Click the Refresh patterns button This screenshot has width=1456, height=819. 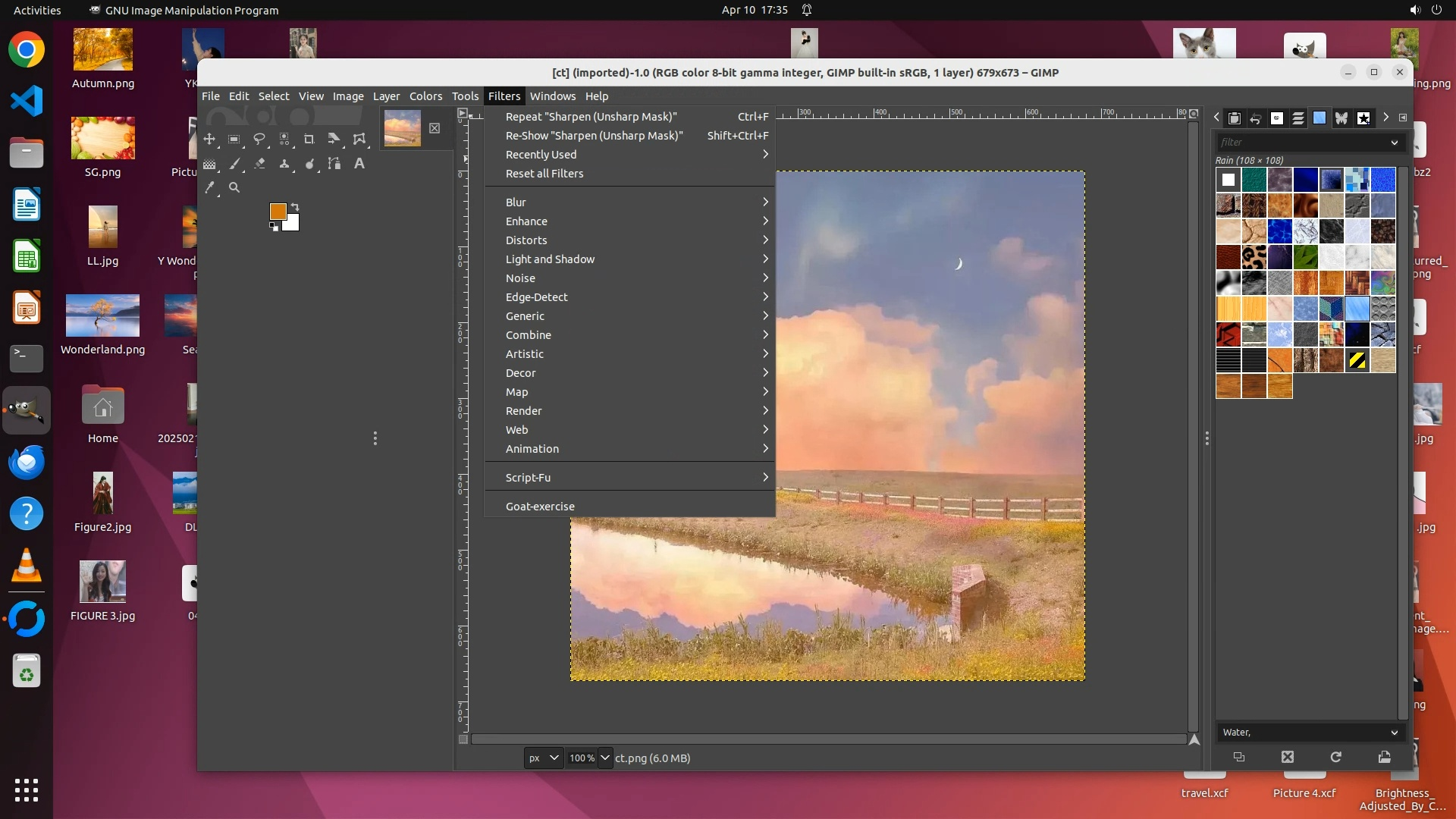tap(1335, 757)
